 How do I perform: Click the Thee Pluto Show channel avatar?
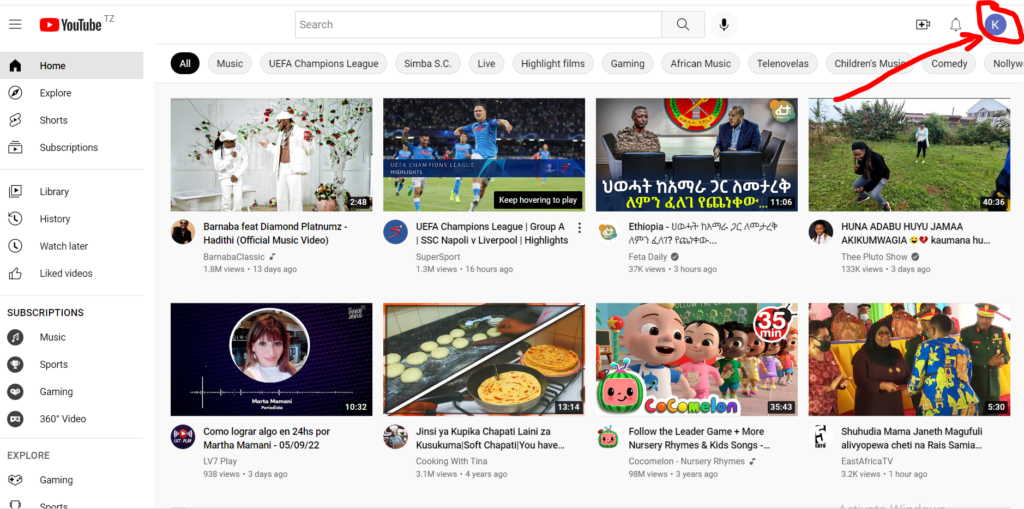pos(821,232)
